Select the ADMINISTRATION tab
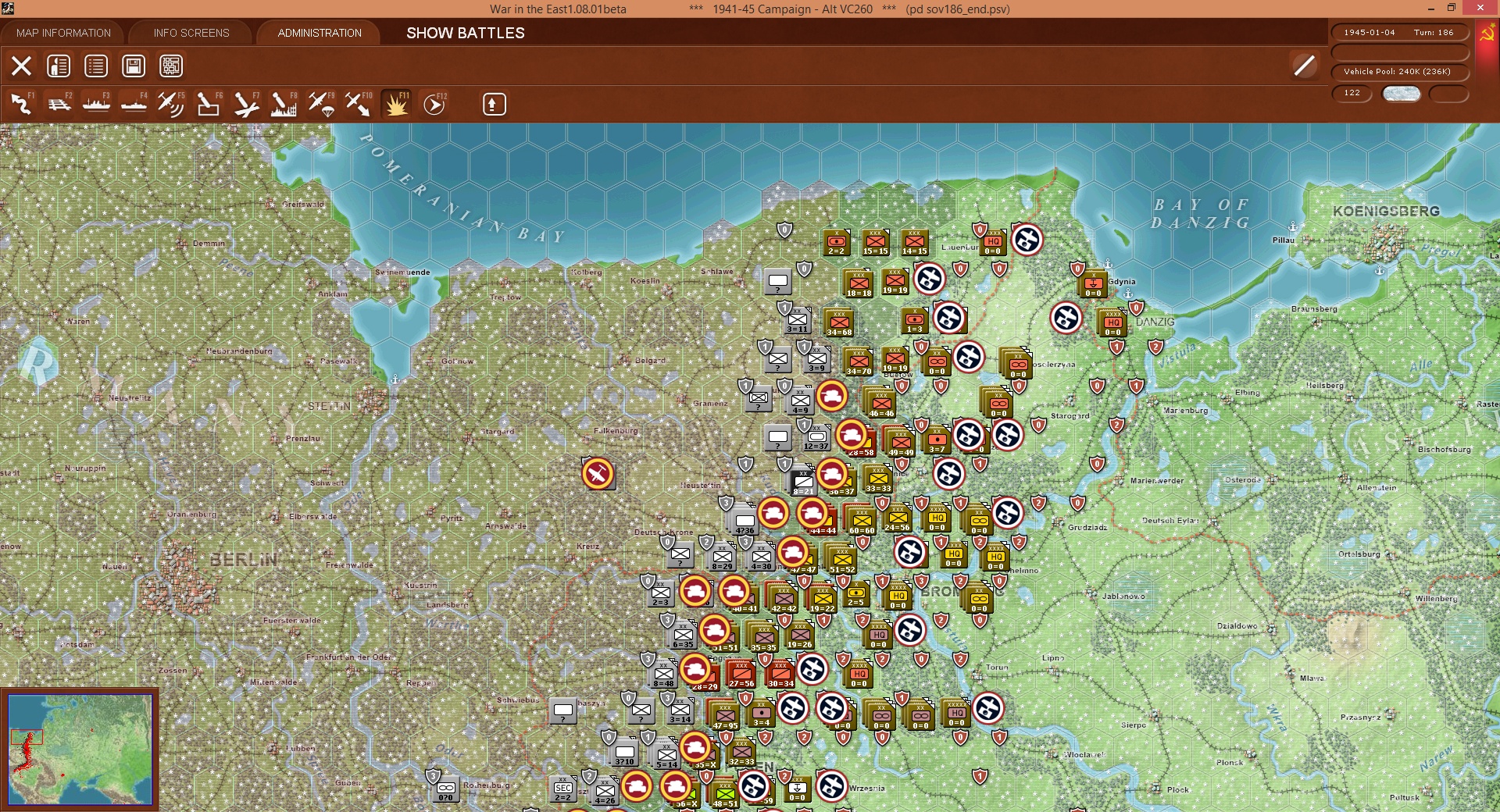Viewport: 1500px width, 812px height. pos(320,33)
